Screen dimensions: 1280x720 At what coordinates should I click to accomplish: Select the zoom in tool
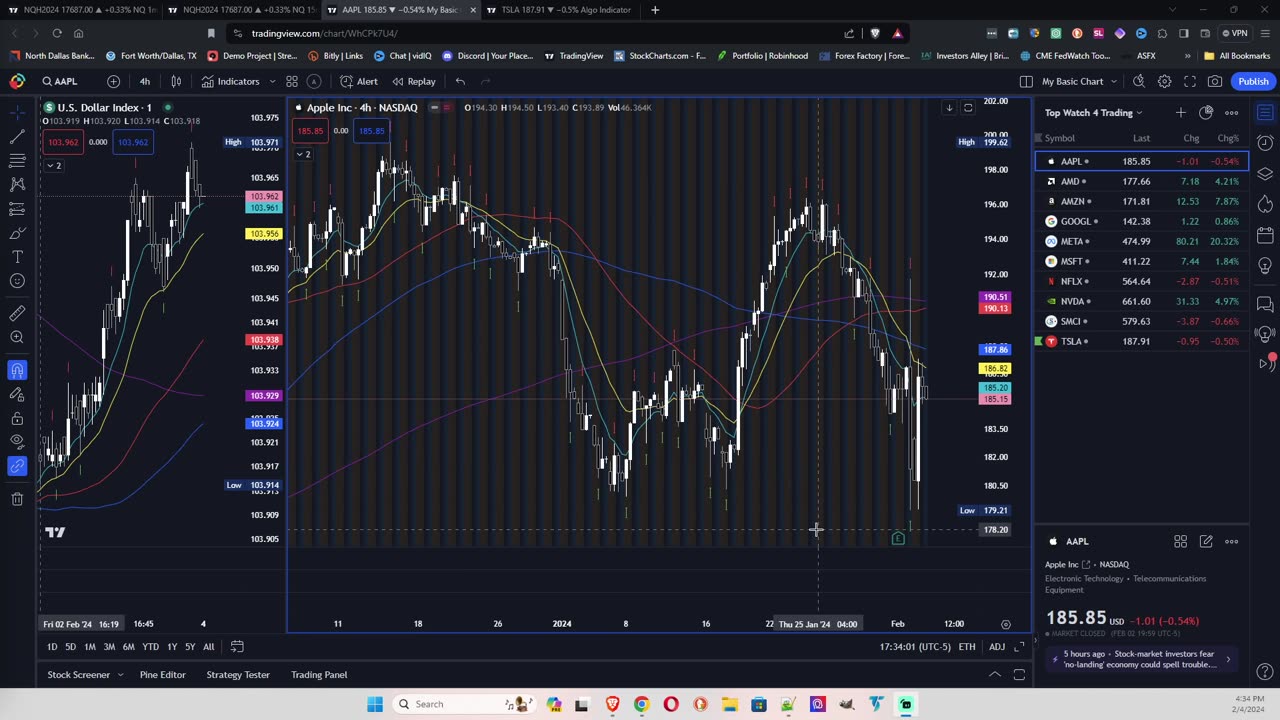[x=17, y=337]
